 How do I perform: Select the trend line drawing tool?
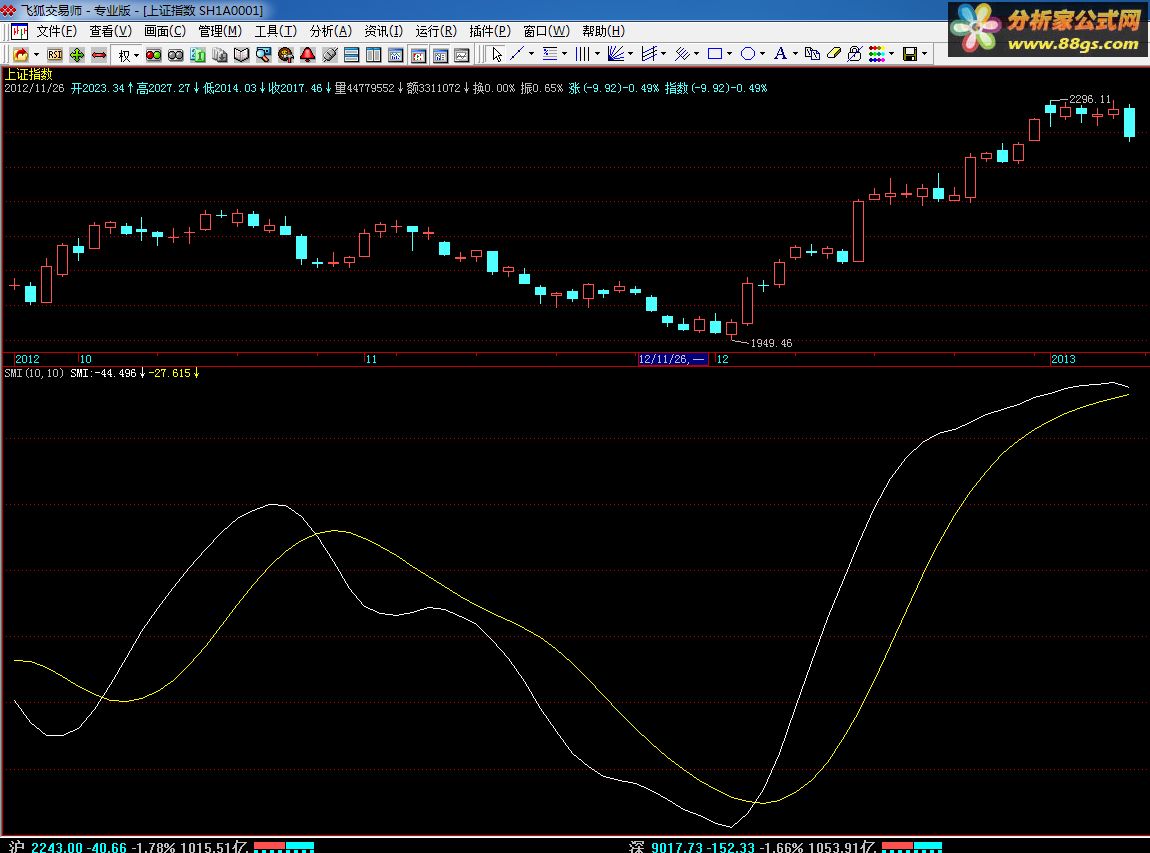click(x=516, y=54)
